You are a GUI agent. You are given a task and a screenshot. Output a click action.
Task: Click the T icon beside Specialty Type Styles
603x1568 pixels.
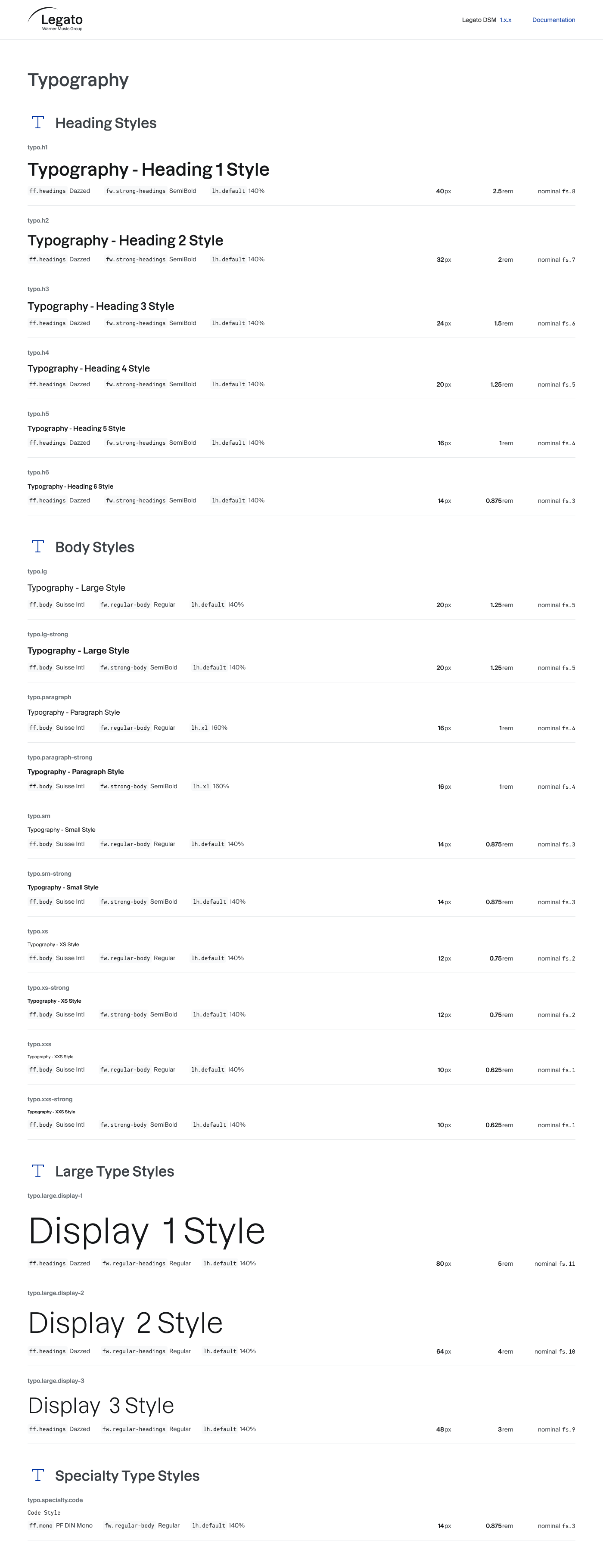pyautogui.click(x=38, y=1475)
